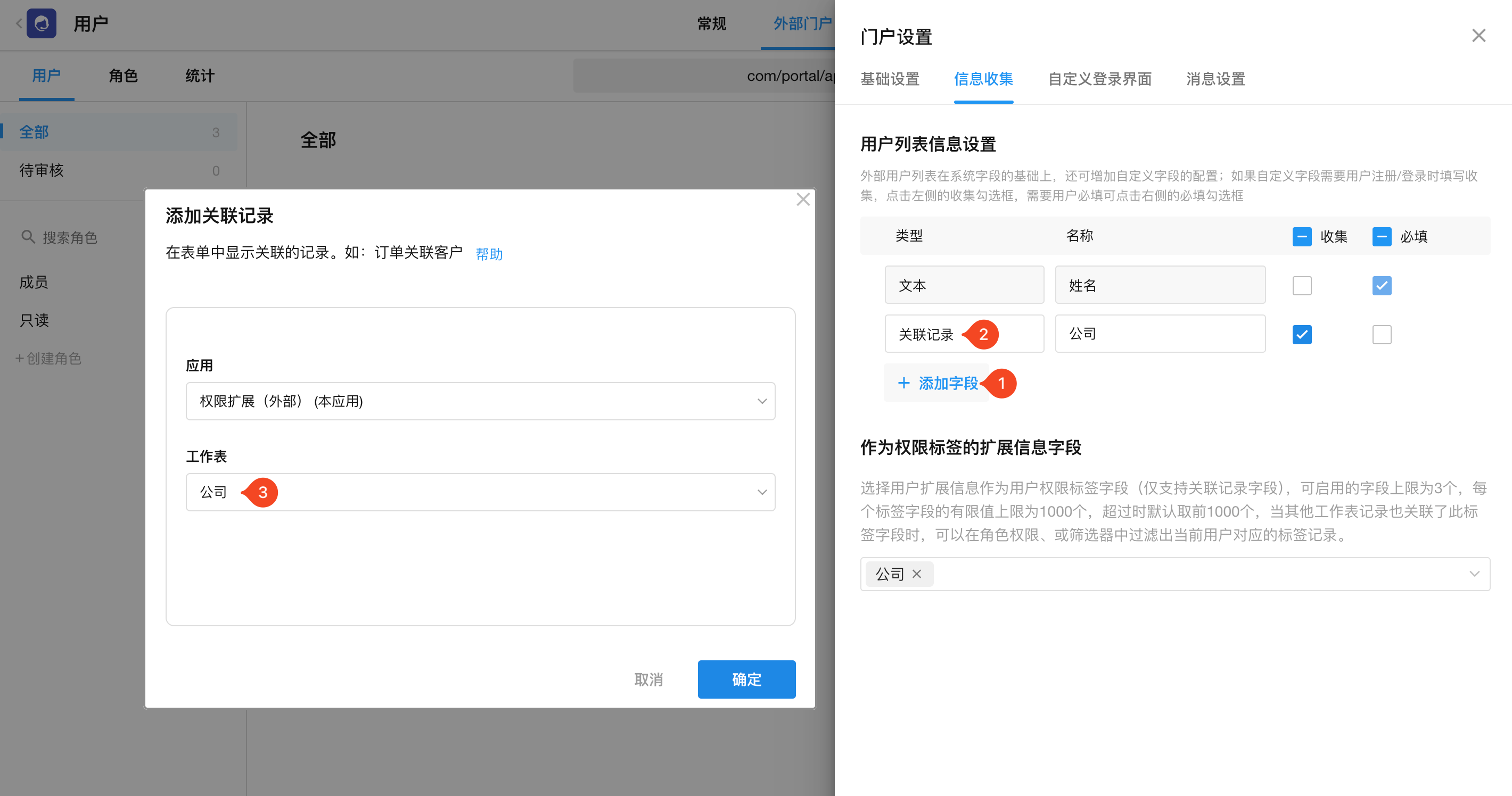Screen dimensions: 1512x796
Task: Click the back arrow in header
Action: 19,23
